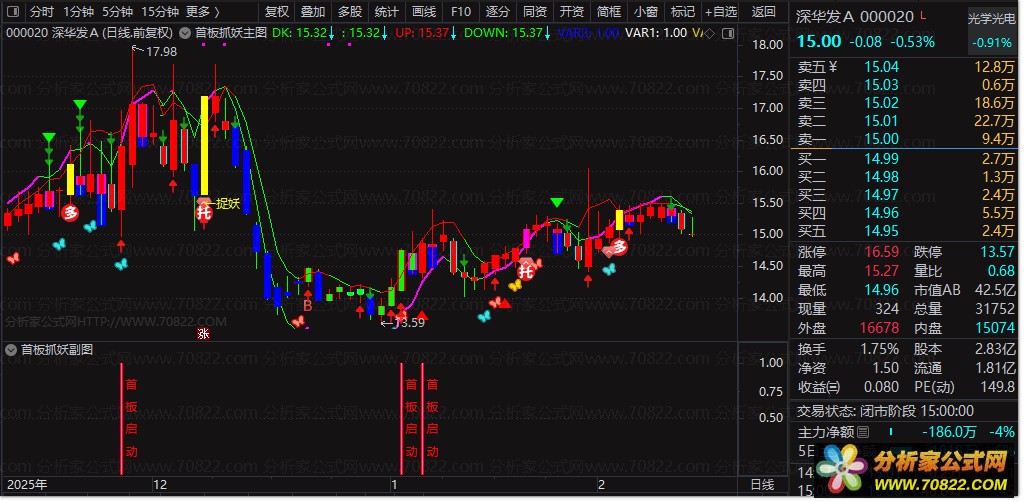The height and width of the screenshot is (501, 1024).
Task: Click the 日线 period label at bottom right
Action: 762,485
